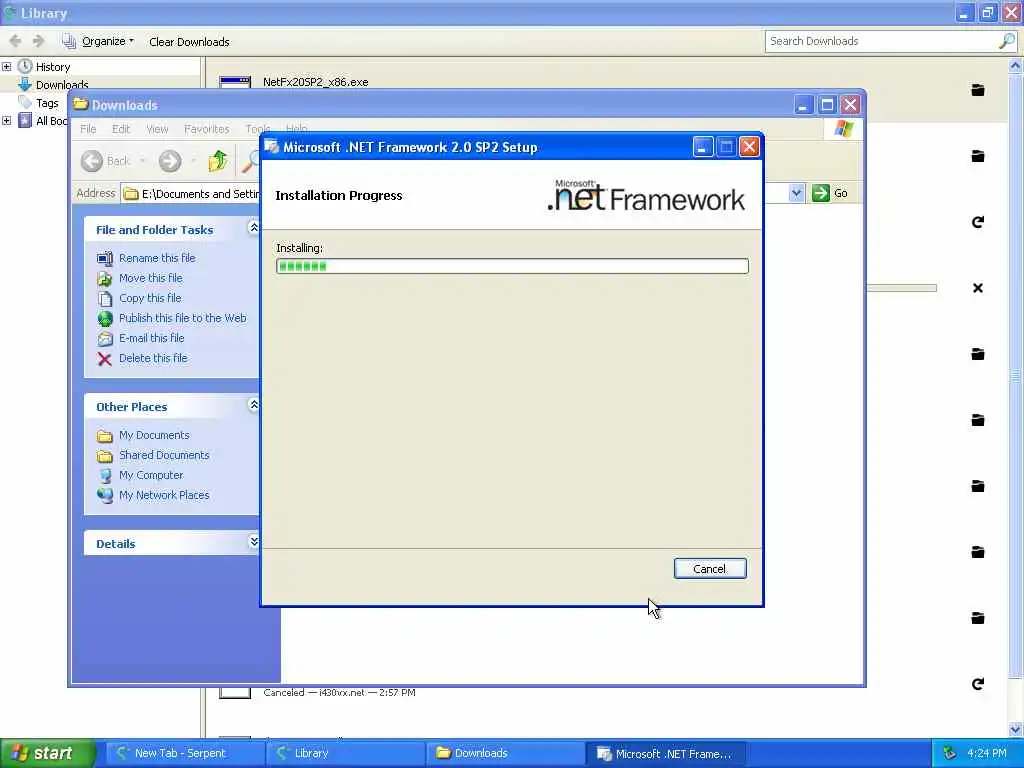Click the Forward arrow in Downloads window
Viewport: 1024px width, 768px height.
[x=170, y=161]
